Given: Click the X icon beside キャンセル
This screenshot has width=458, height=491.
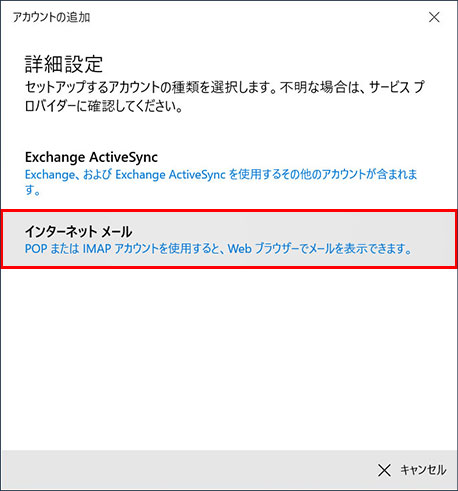Looking at the screenshot, I should [x=384, y=470].
